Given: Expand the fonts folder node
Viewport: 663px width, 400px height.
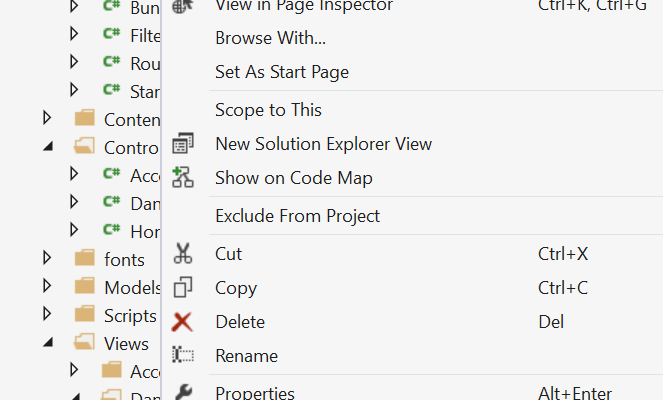Looking at the screenshot, I should point(47,259).
